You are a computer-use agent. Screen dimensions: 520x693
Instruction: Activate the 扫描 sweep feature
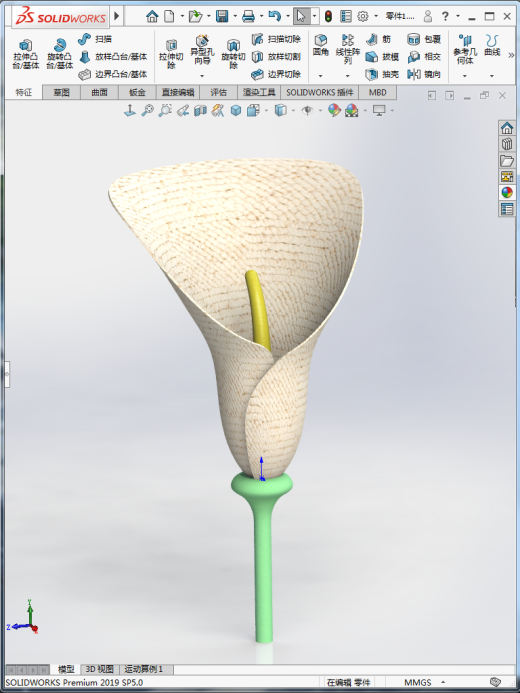point(95,39)
